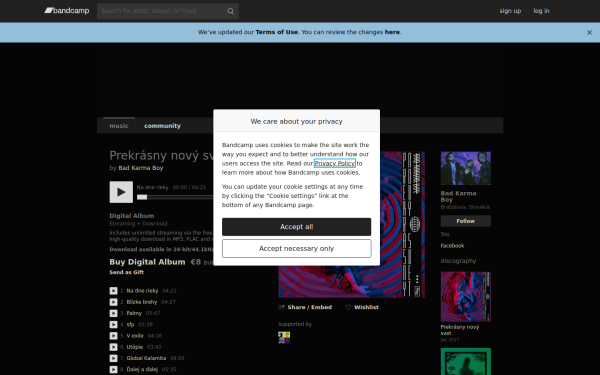This screenshot has width=600, height=375.
Task: Open the Prekrásny nový svet discography cover
Action: pyautogui.click(x=466, y=297)
